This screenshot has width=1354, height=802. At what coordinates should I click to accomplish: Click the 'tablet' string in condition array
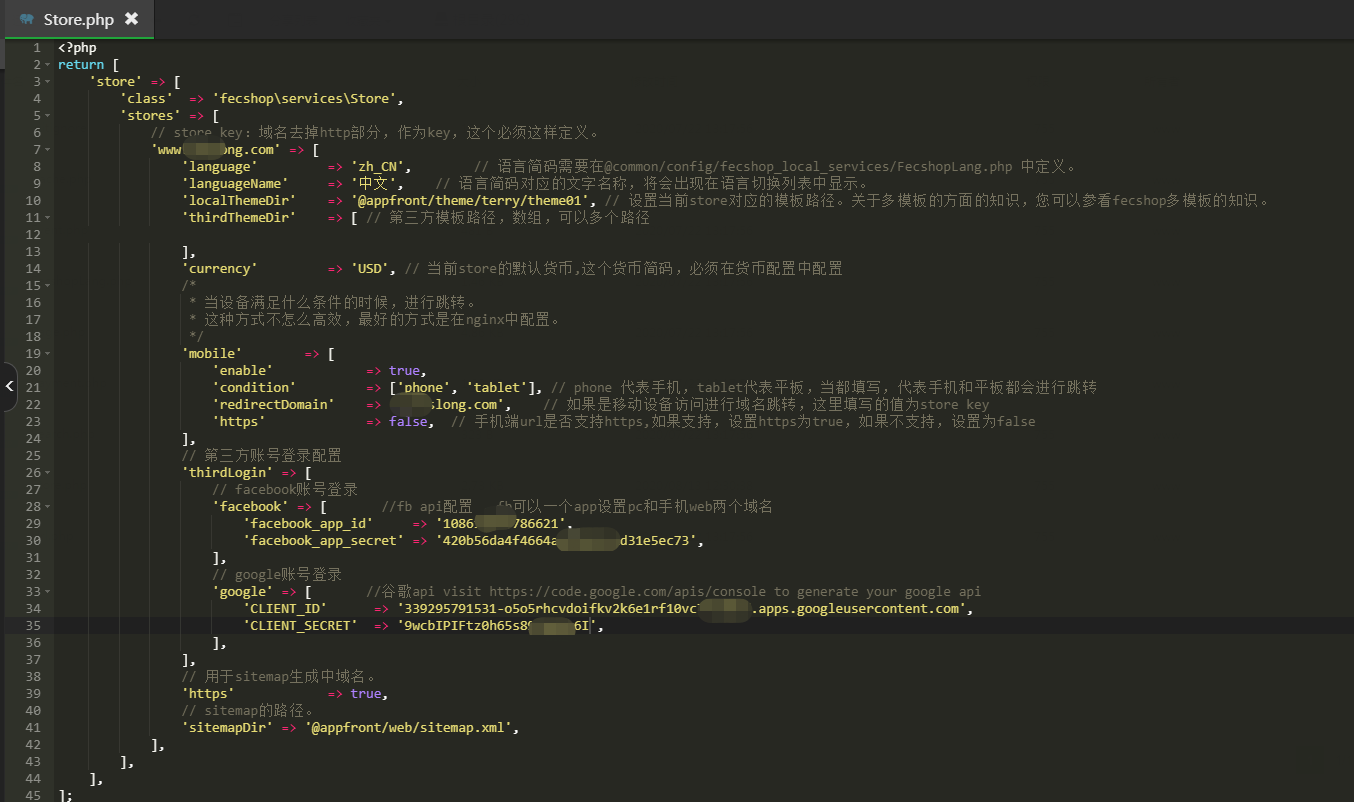coord(498,388)
